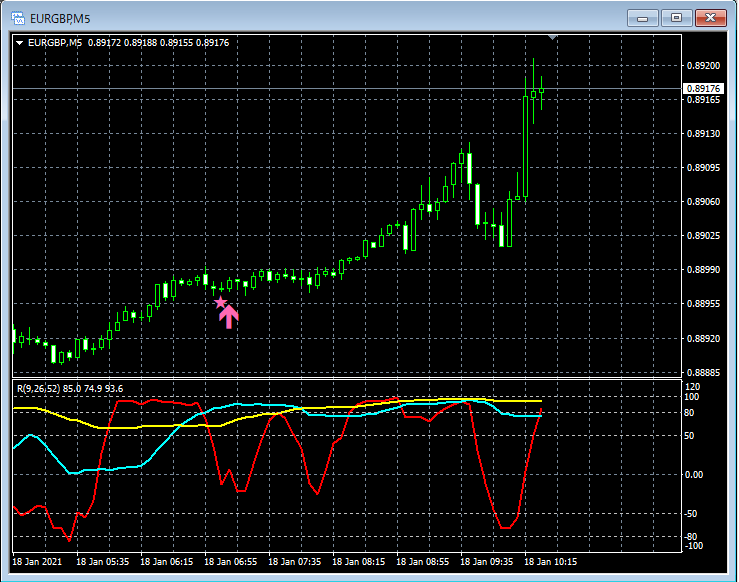Select the pink star signal marker
Viewport: 739px width, 582px height.
(221, 302)
